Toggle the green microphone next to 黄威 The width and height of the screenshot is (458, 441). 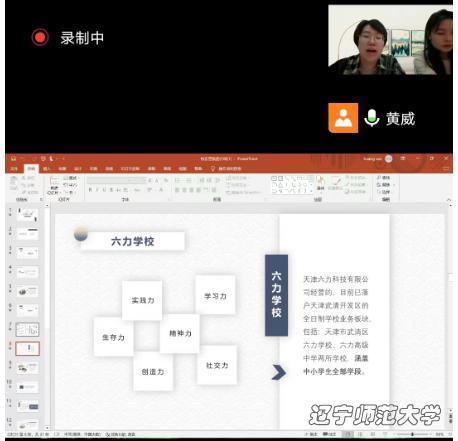pos(372,118)
